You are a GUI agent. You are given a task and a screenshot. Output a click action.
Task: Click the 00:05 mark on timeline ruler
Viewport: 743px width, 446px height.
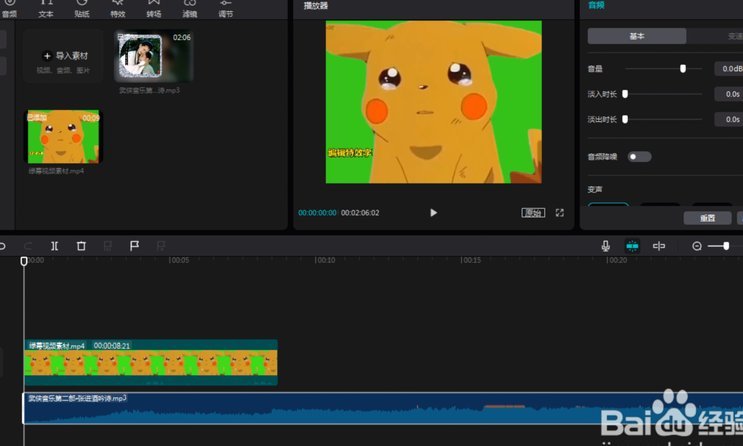pyautogui.click(x=179, y=260)
